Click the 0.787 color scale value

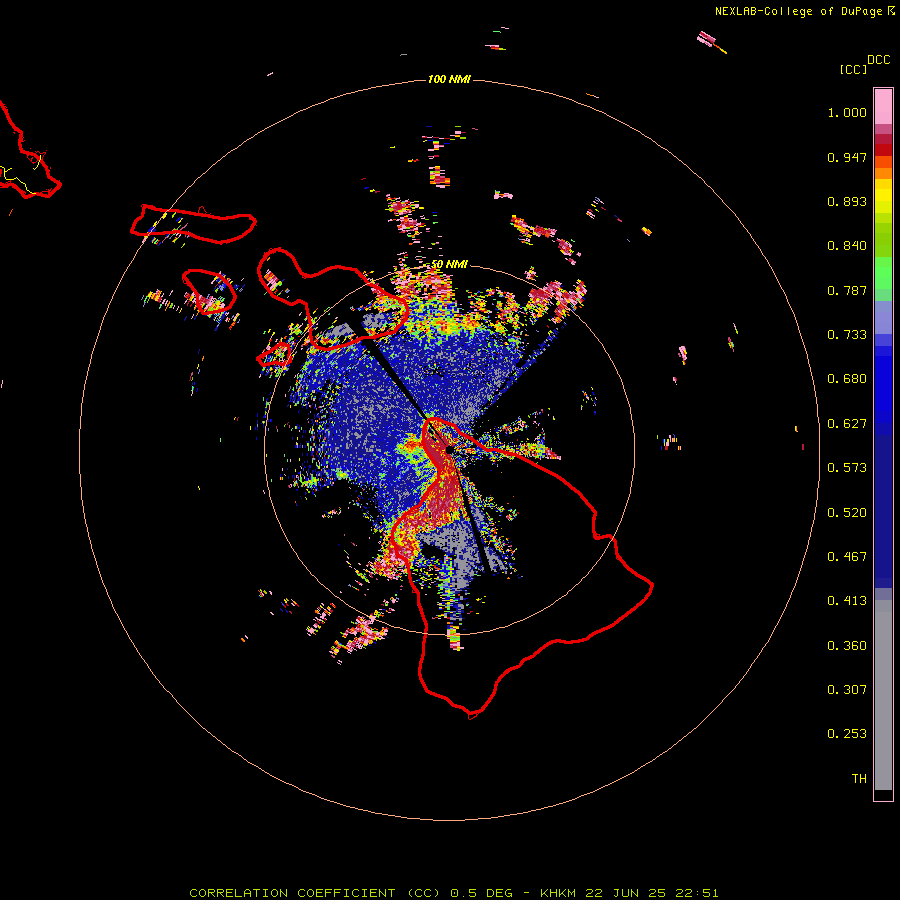click(x=847, y=290)
